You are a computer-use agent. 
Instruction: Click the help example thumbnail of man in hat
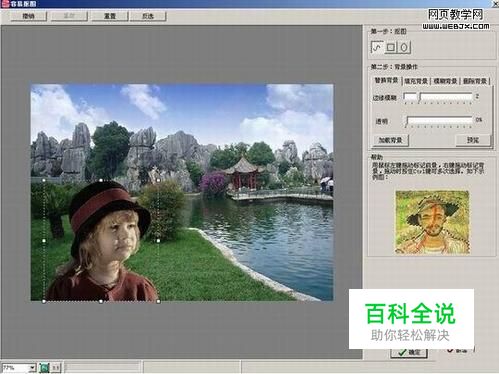click(432, 222)
